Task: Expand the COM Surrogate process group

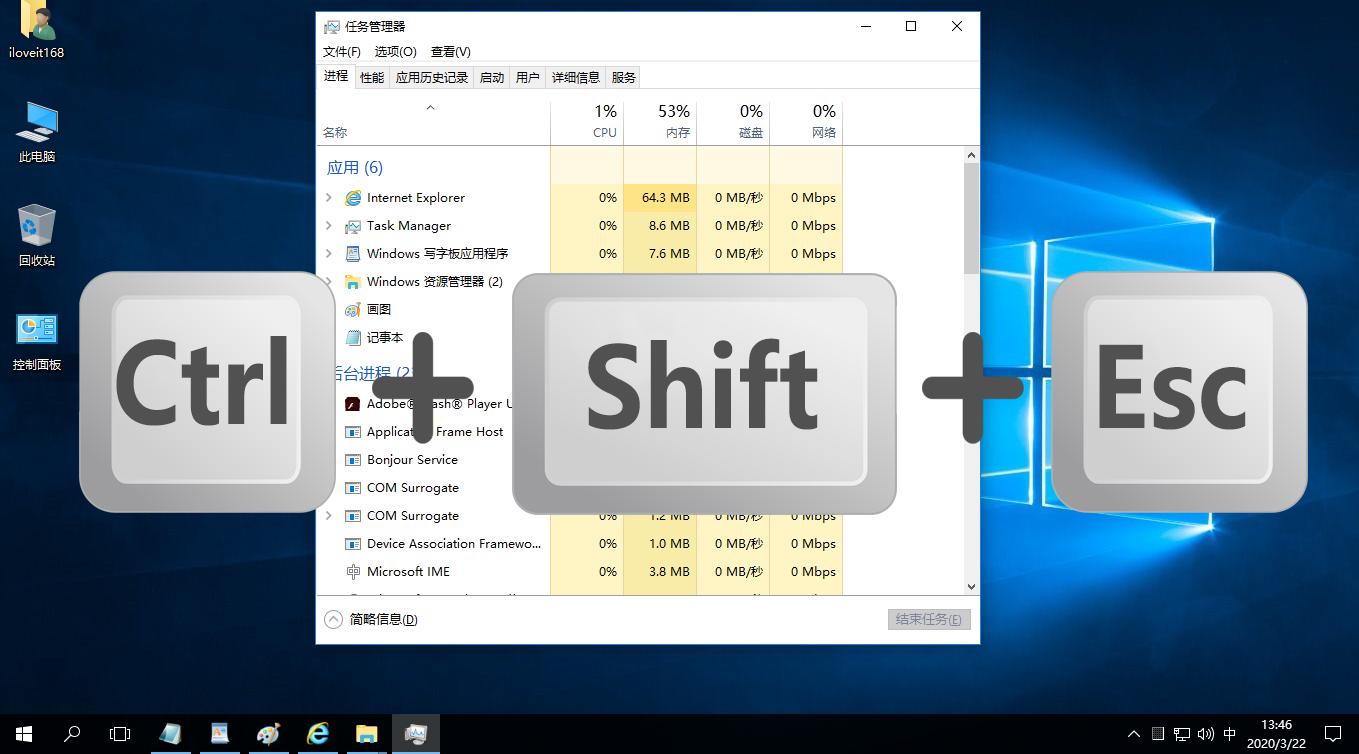Action: point(330,515)
